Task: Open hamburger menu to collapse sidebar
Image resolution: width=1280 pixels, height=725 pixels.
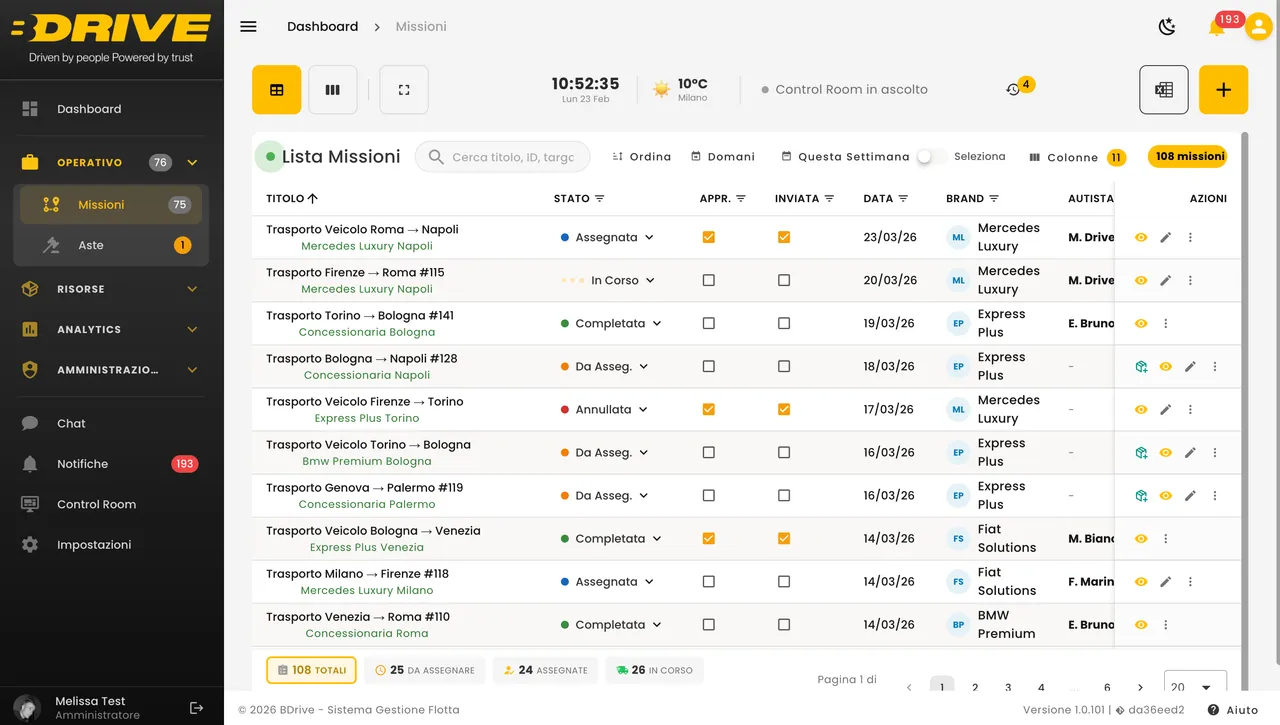Action: [248, 27]
